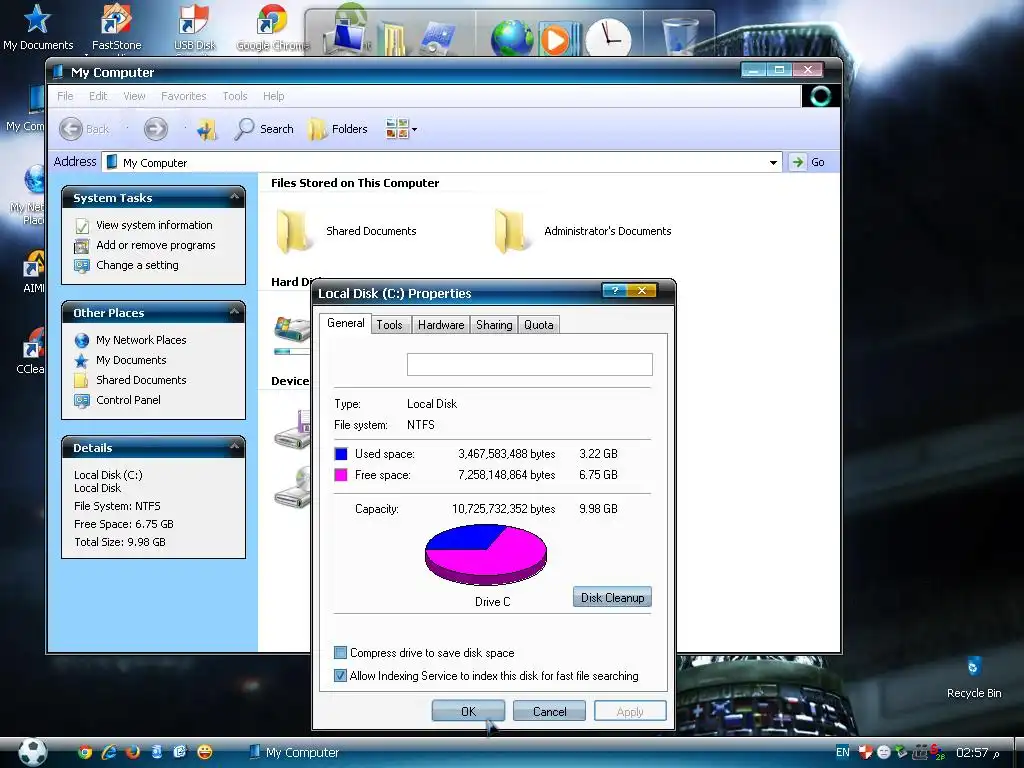Image resolution: width=1024 pixels, height=768 pixels.
Task: Click the Help question mark button in dialog
Action: click(x=614, y=291)
